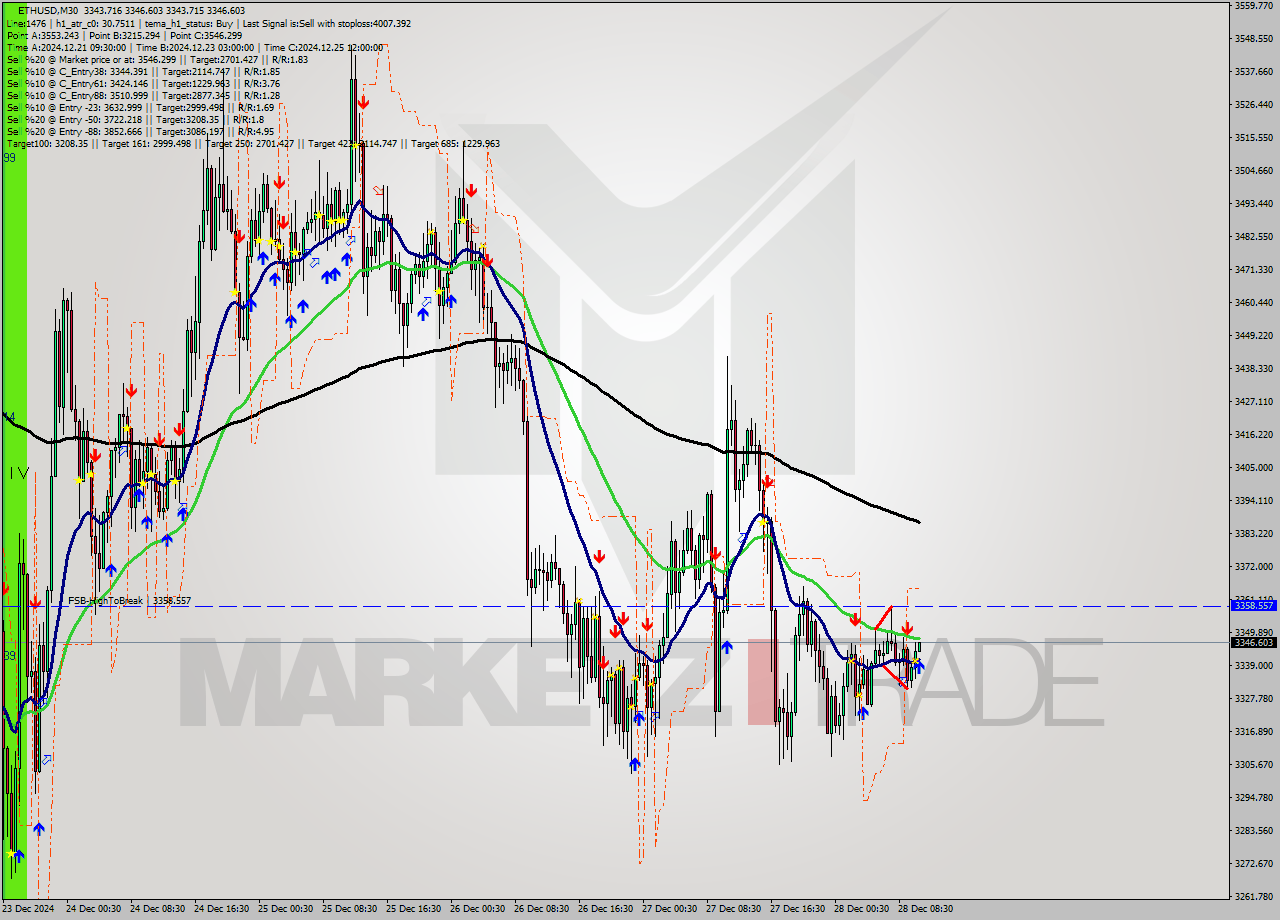
Task: Click the 3537.660 price axis label
Action: (1253, 71)
